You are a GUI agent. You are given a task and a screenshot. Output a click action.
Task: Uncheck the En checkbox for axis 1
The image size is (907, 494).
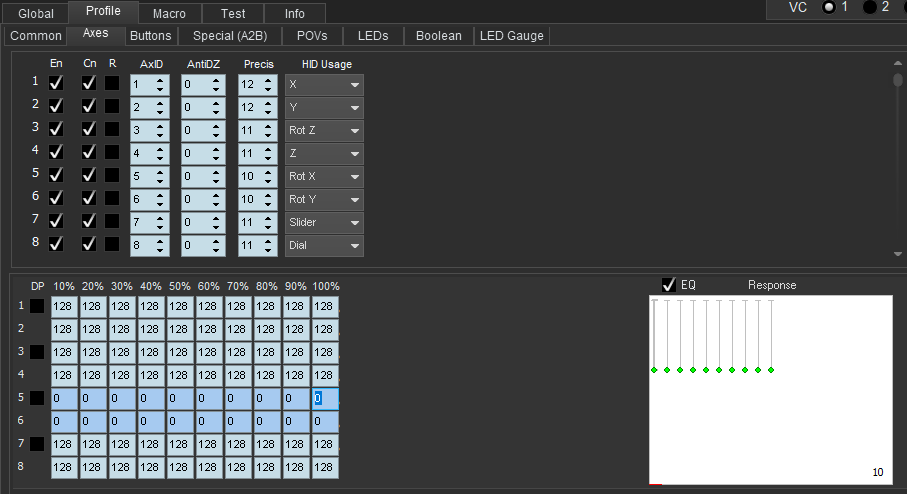(x=57, y=83)
